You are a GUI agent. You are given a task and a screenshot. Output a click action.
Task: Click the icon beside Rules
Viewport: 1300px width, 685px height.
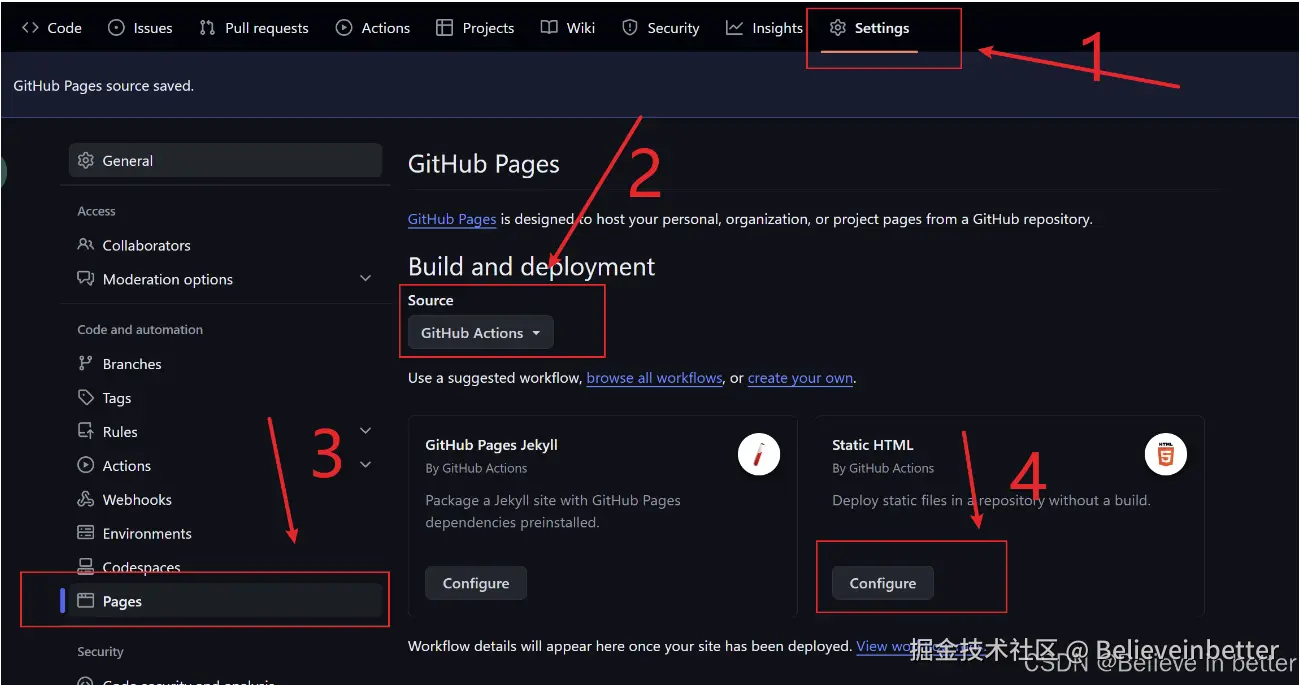click(86, 432)
